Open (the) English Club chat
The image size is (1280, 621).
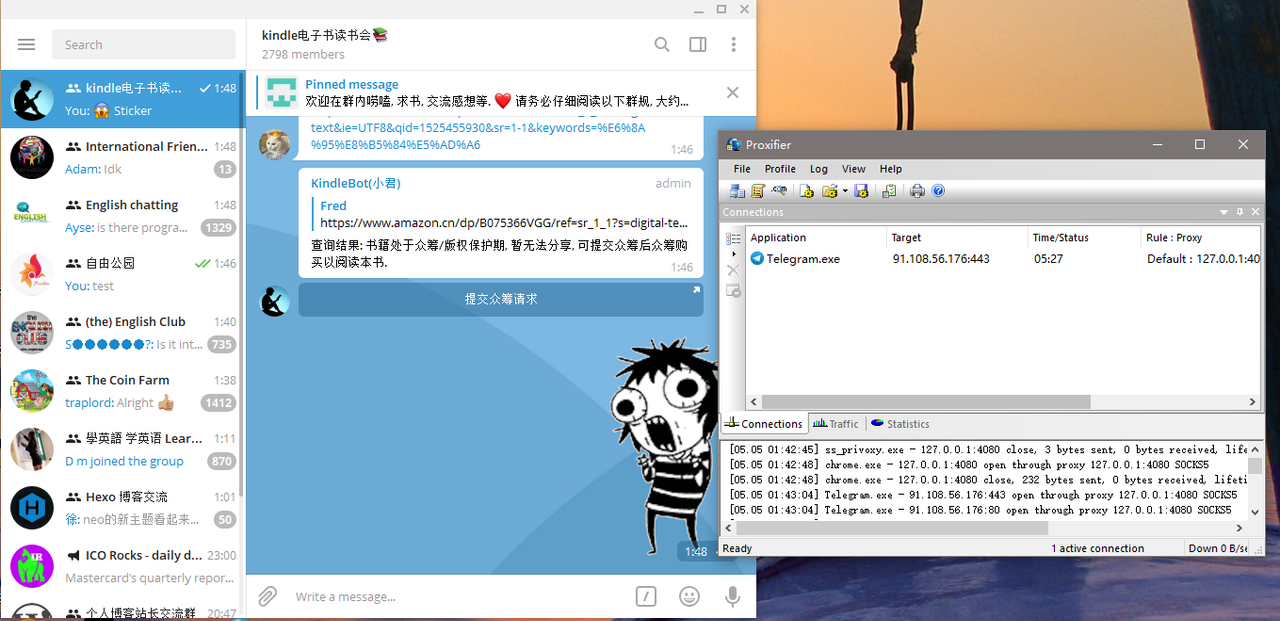coord(121,333)
